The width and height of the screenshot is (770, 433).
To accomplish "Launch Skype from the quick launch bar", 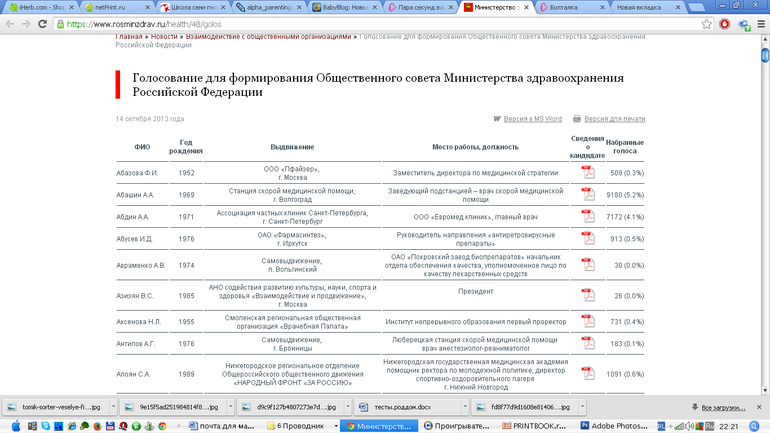I will (x=45, y=426).
